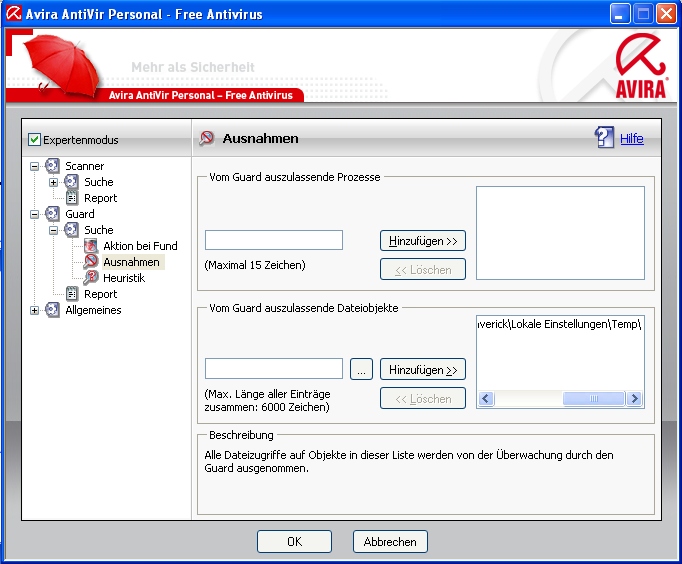This screenshot has width=682, height=564.
Task: Click the Suche icon under Guard
Action: click(x=71, y=230)
